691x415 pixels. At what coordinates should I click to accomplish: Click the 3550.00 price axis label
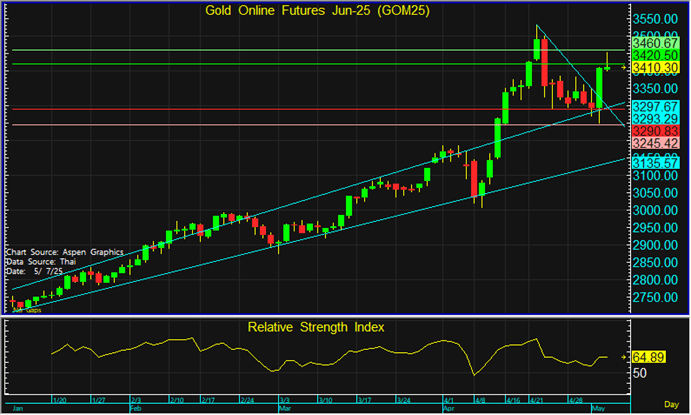(657, 19)
